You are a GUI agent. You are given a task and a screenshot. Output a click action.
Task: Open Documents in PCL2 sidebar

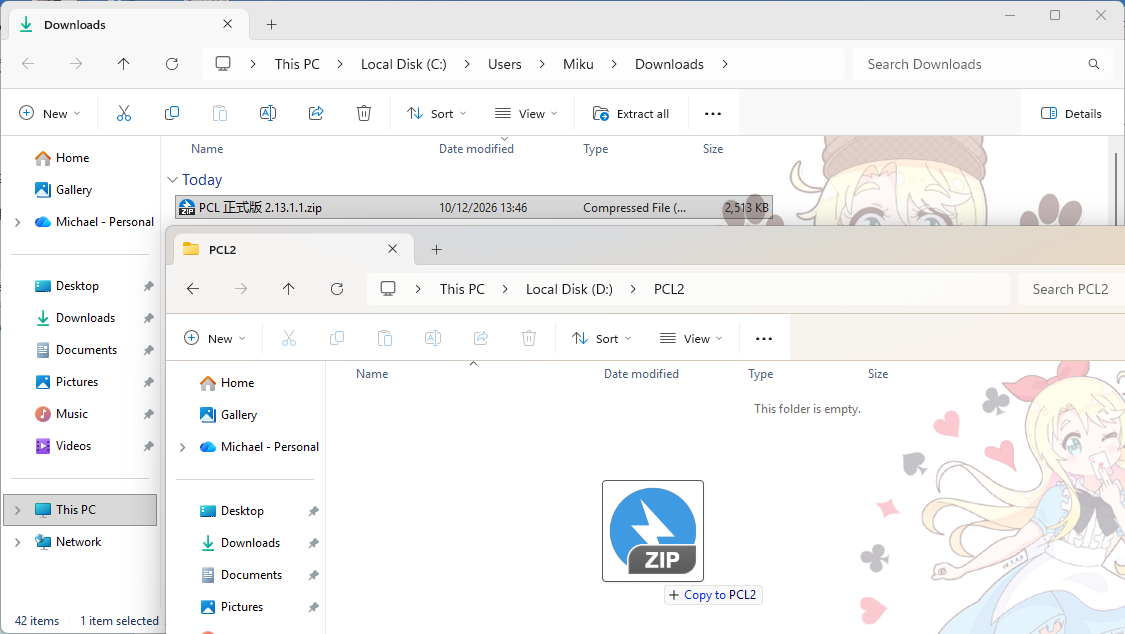tap(241, 575)
